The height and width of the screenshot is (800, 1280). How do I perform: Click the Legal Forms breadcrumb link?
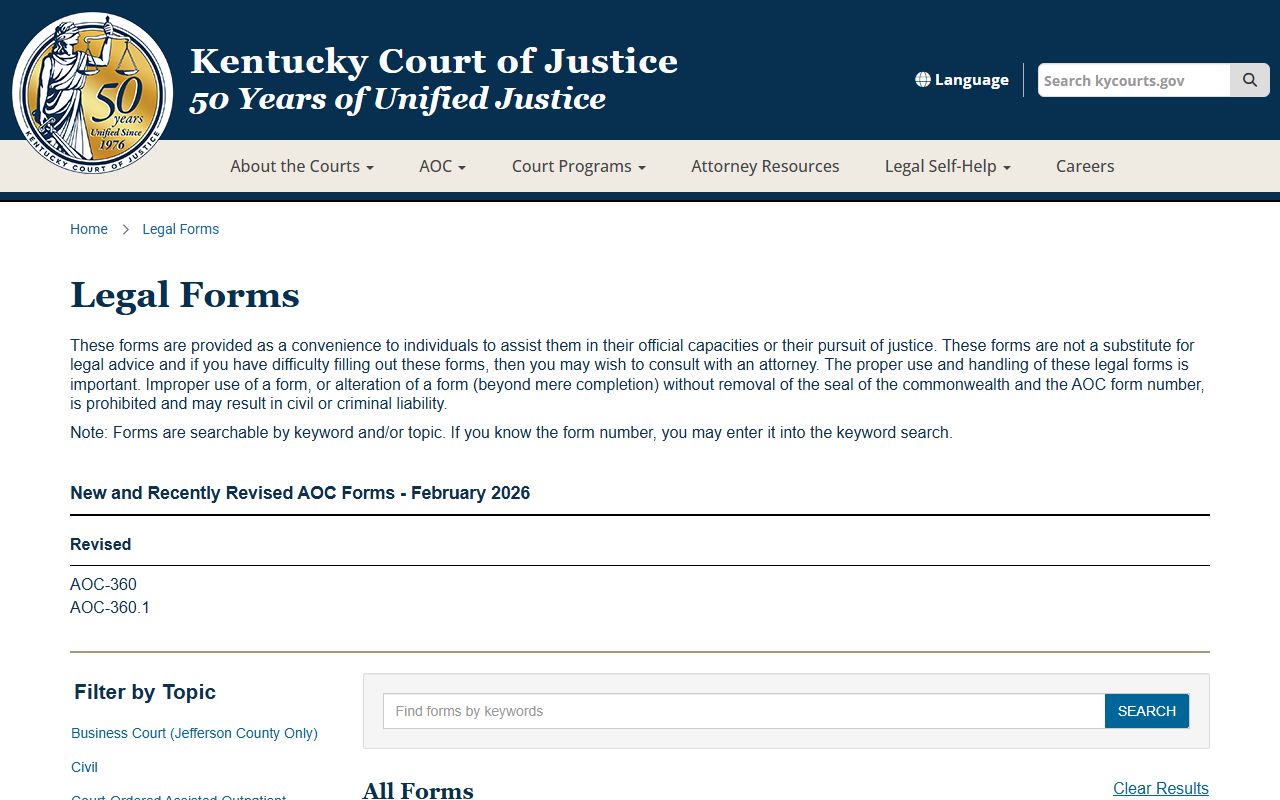181,229
